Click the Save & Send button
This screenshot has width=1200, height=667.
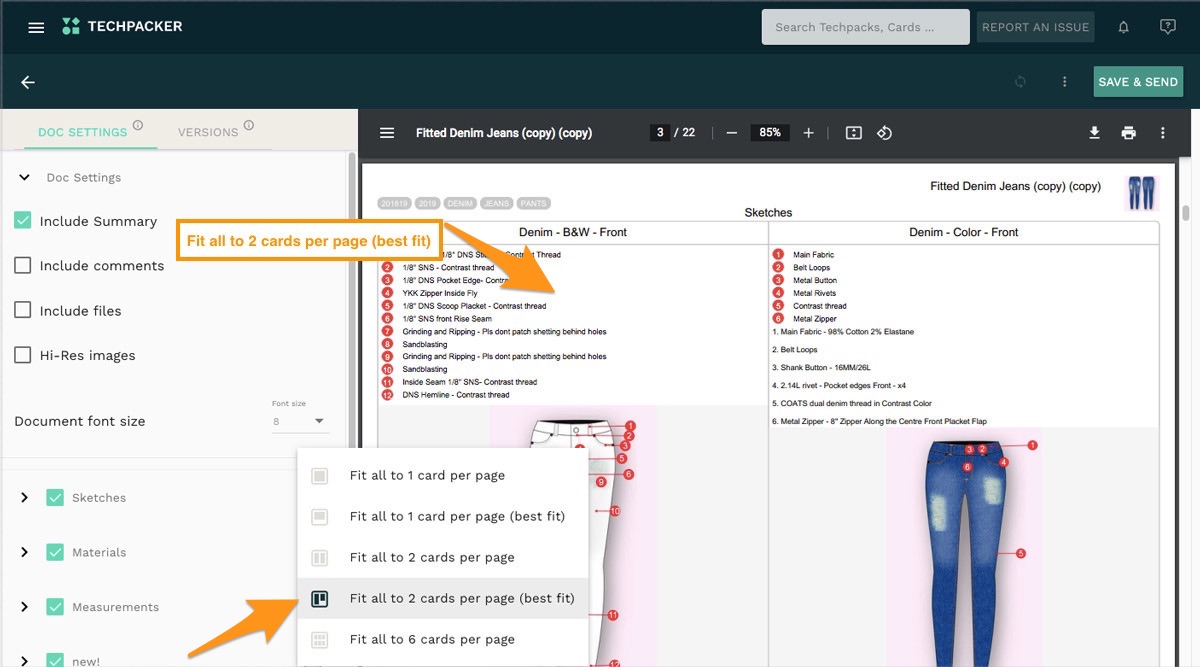point(1138,82)
